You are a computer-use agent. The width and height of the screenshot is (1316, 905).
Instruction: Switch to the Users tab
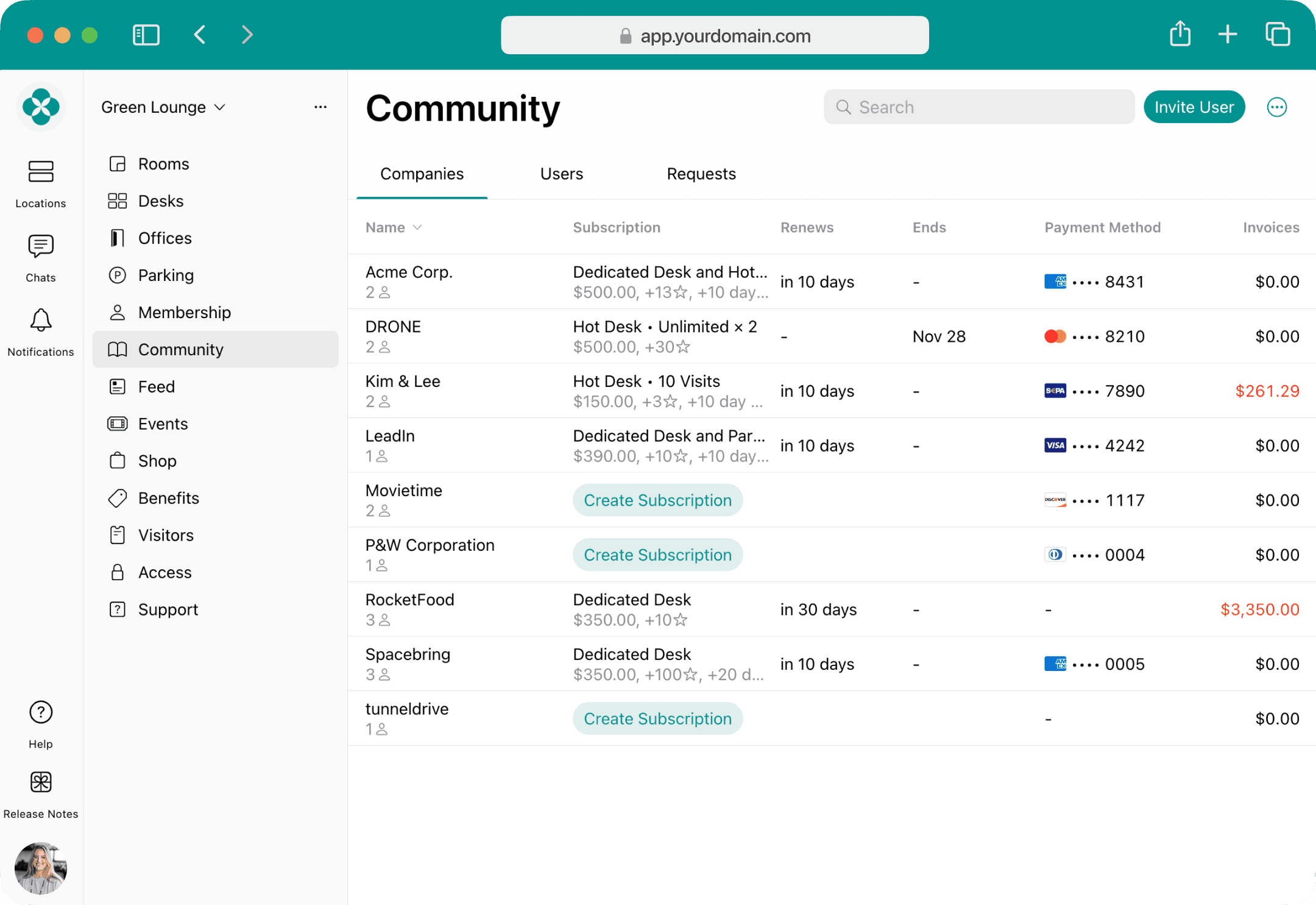click(x=562, y=174)
